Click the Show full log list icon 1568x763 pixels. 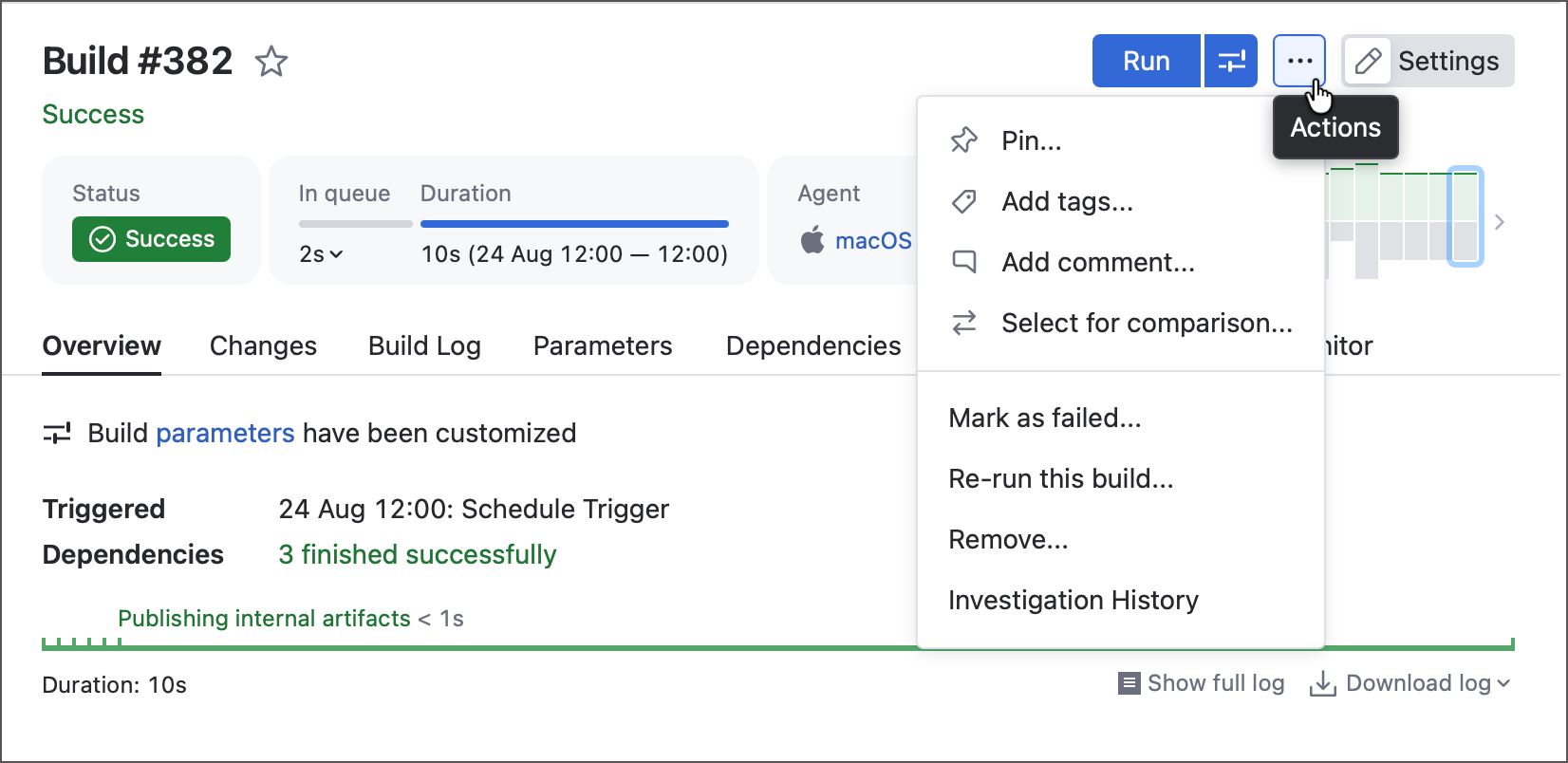click(x=1129, y=683)
